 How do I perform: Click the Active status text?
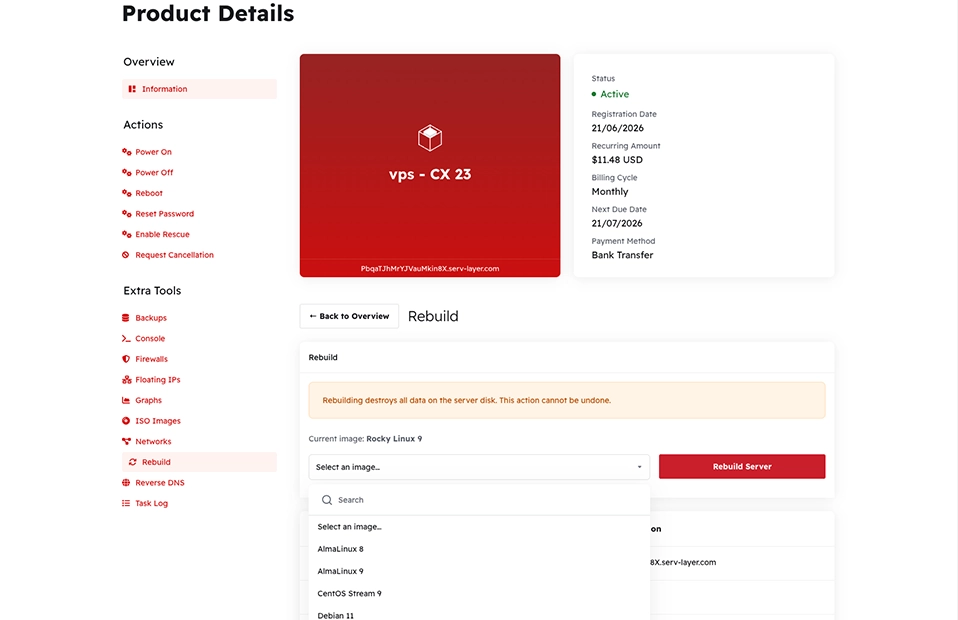coord(614,94)
